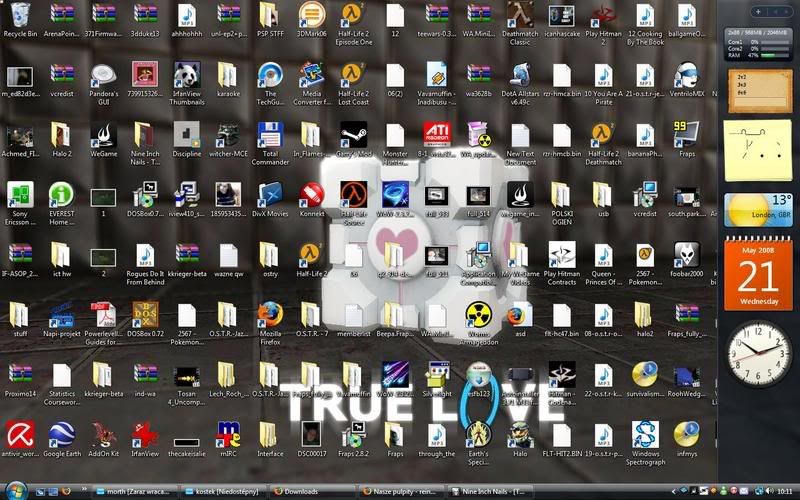This screenshot has height=500, width=800.
Task: Open mIRC shortcut
Action: coord(228,434)
